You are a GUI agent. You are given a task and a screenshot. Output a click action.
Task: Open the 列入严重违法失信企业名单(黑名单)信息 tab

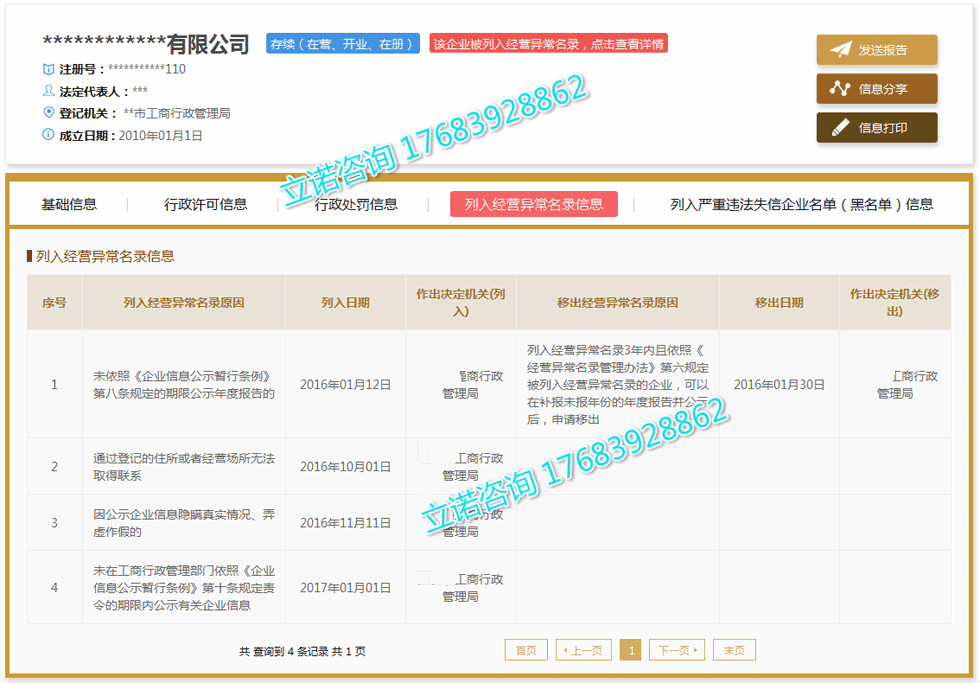(801, 204)
